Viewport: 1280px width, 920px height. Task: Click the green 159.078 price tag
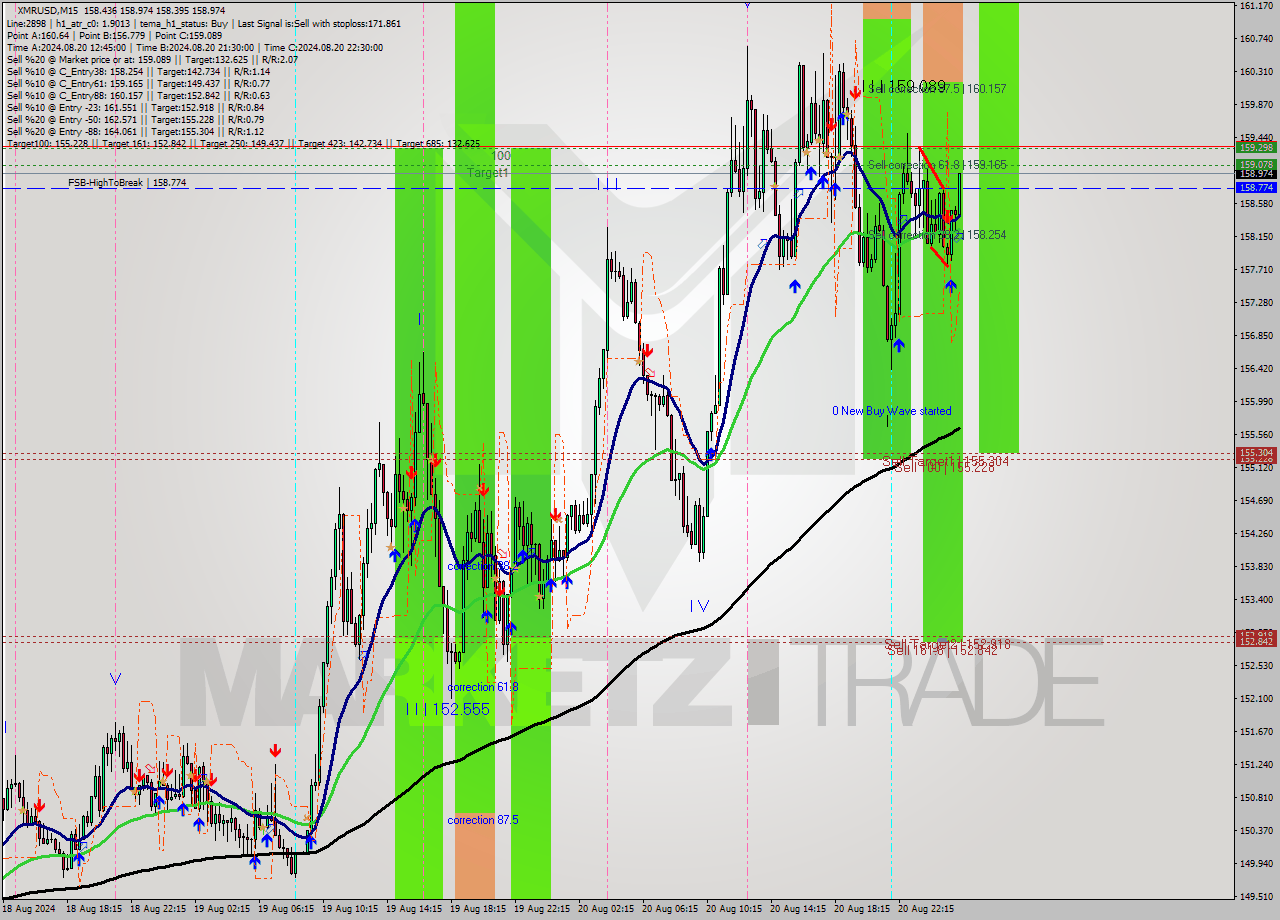tap(1256, 164)
